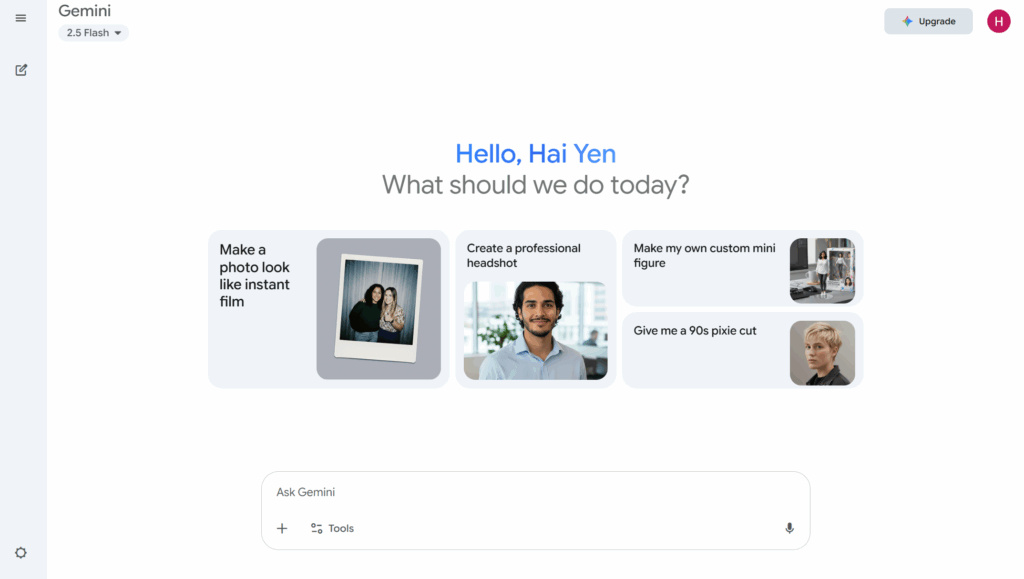Select "Give me a 90s pixie cut"
The width and height of the screenshot is (1024, 579).
click(695, 331)
